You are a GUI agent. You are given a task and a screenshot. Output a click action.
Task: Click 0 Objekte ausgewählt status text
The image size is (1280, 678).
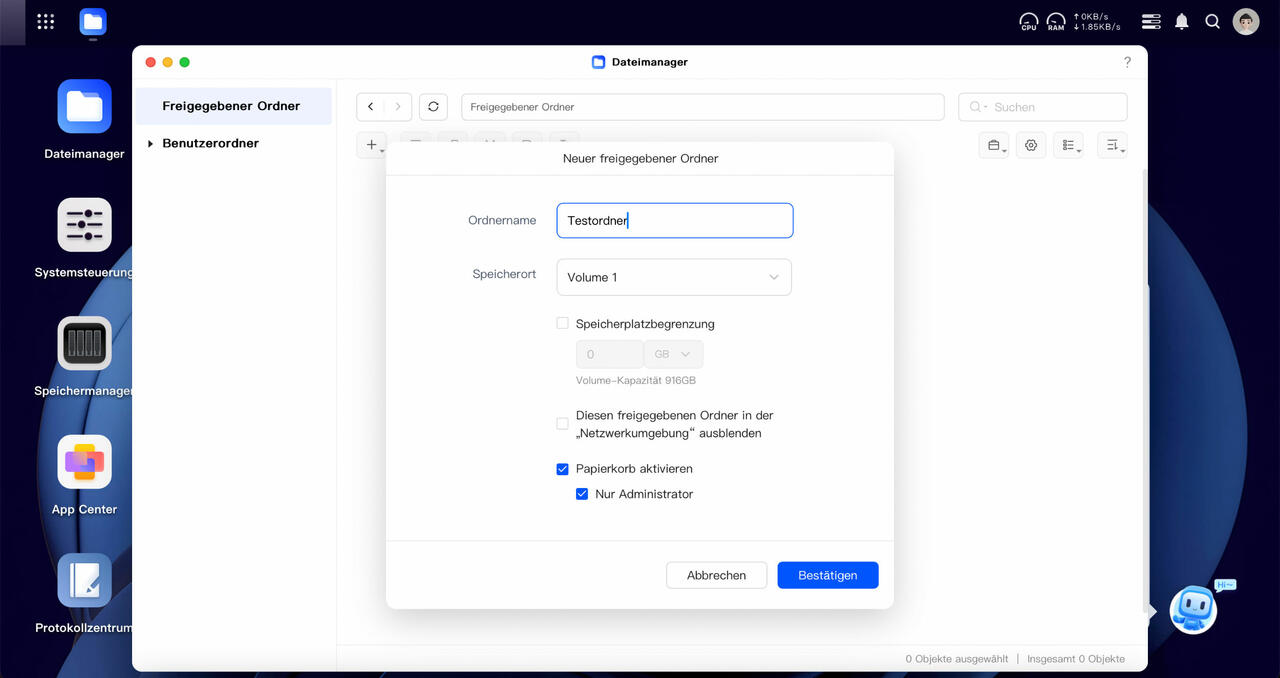click(x=957, y=659)
